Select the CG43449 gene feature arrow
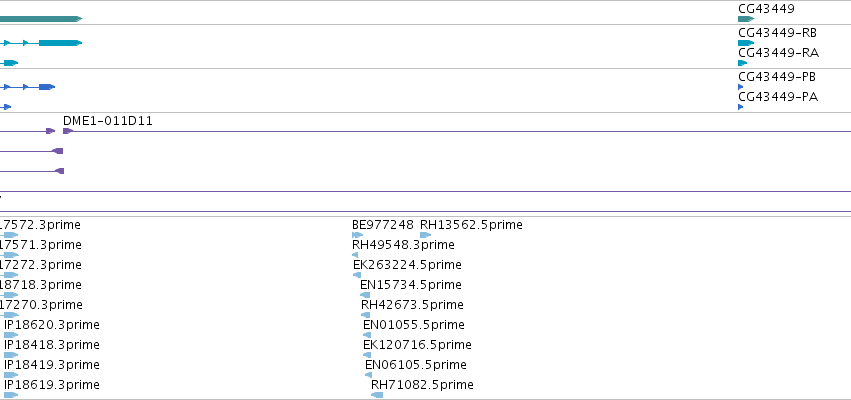 [x=746, y=19]
